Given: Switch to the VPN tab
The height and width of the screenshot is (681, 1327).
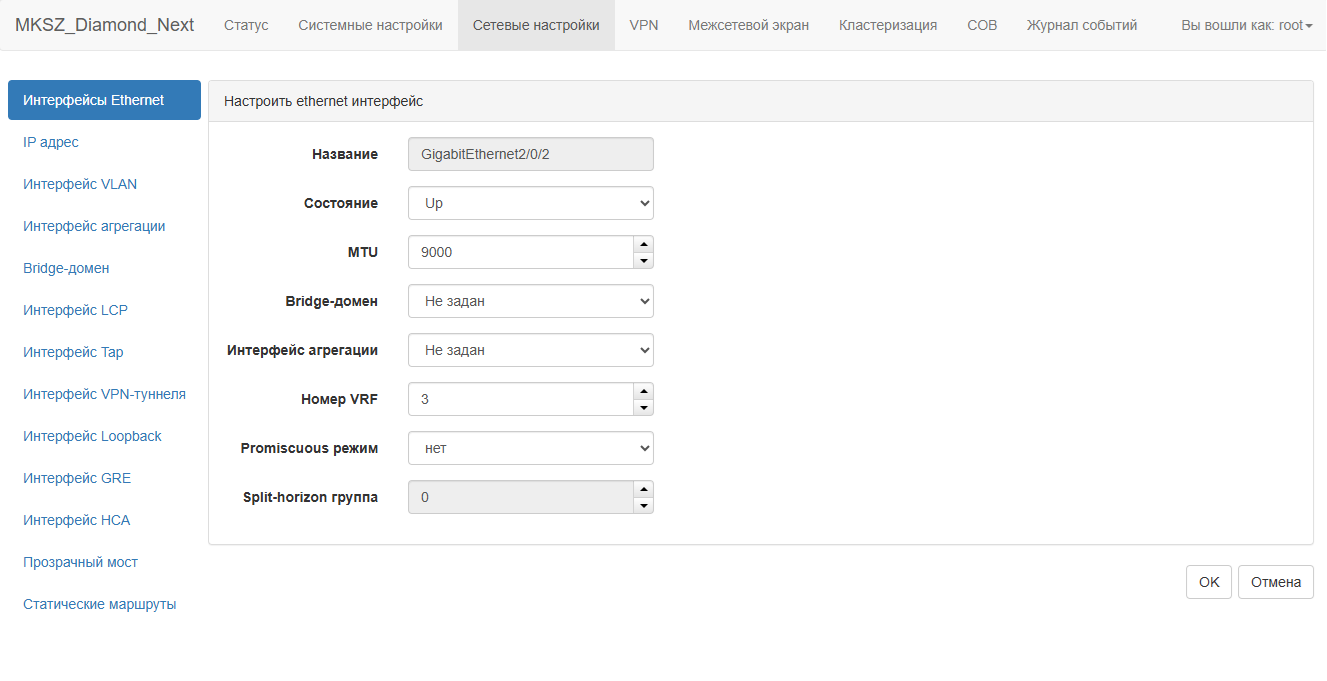Looking at the screenshot, I should coord(644,25).
